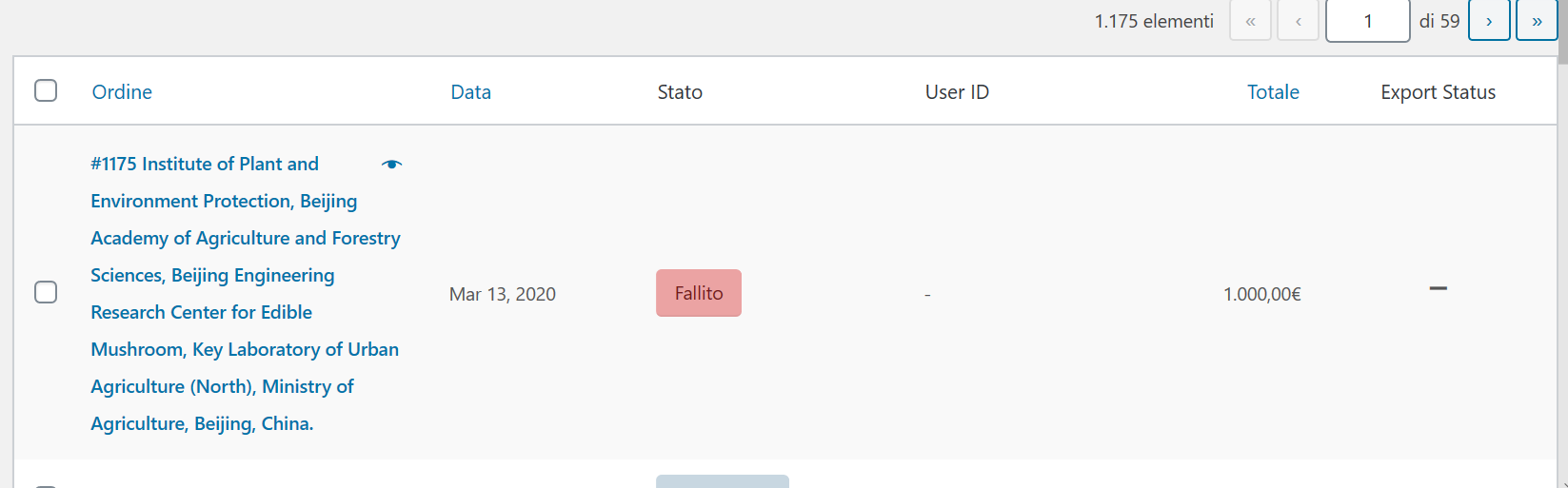This screenshot has height=488, width=1568.
Task: Jump to the last orders page
Action: (1537, 21)
